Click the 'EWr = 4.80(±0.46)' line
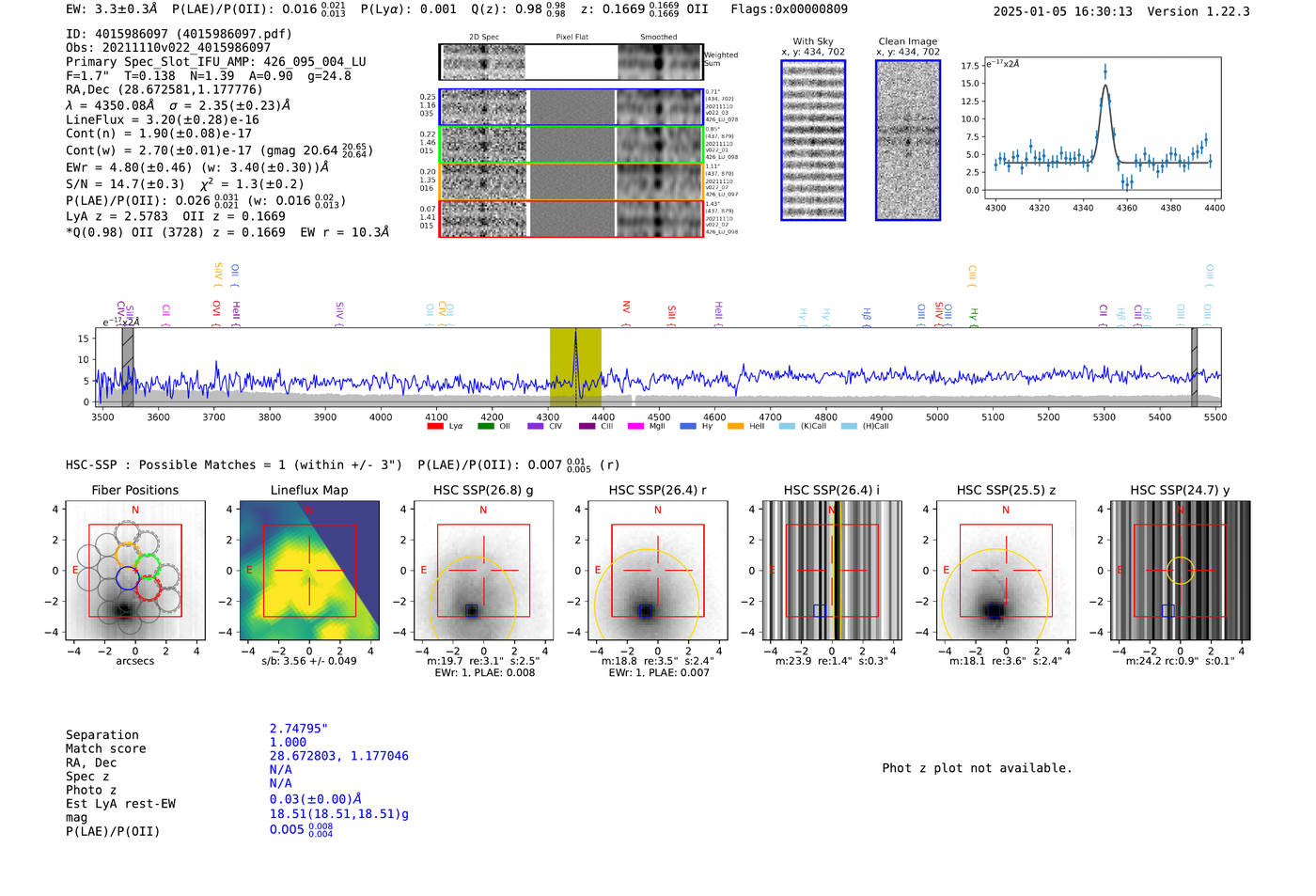This screenshot has height=896, width=1316. pyautogui.click(x=197, y=167)
